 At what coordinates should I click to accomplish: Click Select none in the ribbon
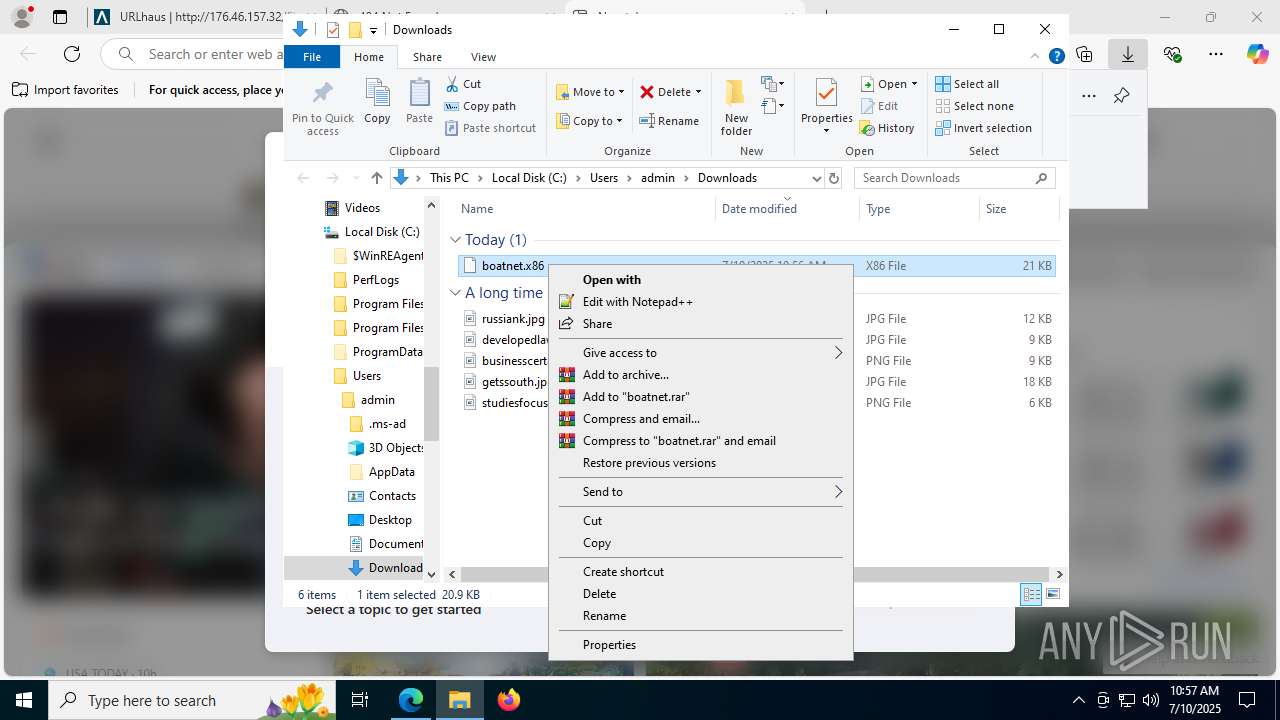[x=974, y=106]
